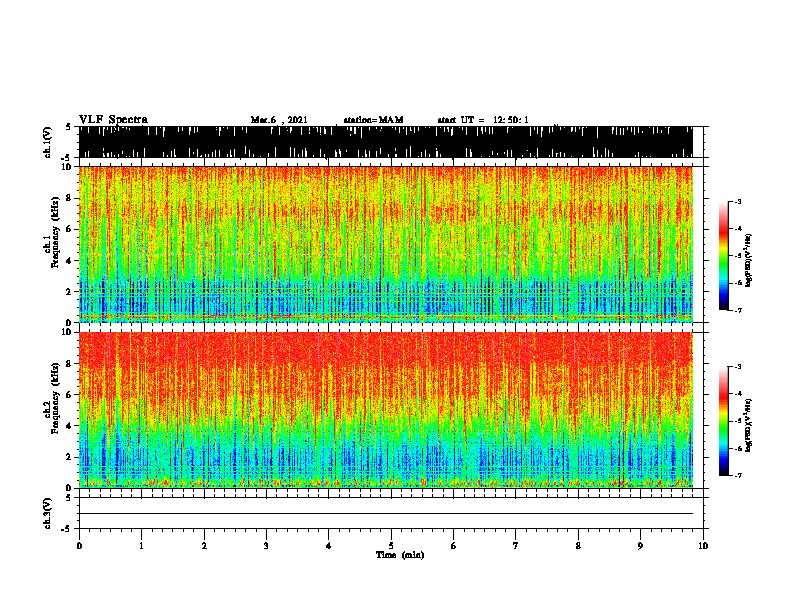The image size is (792, 612).
Task: Click the ch.1 spectrogram color scale bar
Action: point(723,256)
